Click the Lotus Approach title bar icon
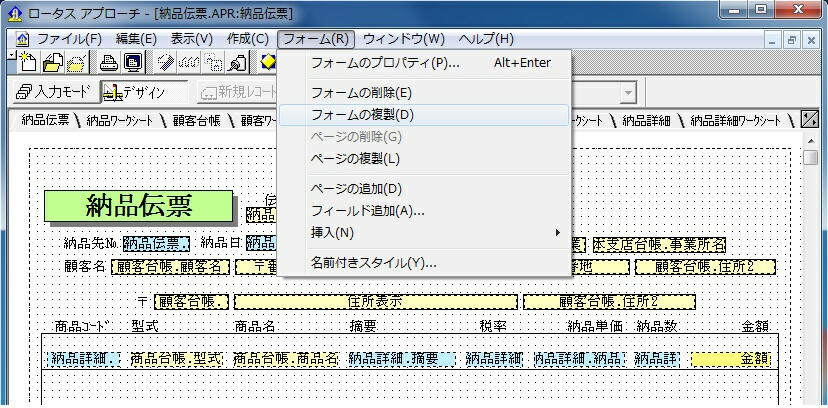The height and width of the screenshot is (408, 828). tap(15, 13)
